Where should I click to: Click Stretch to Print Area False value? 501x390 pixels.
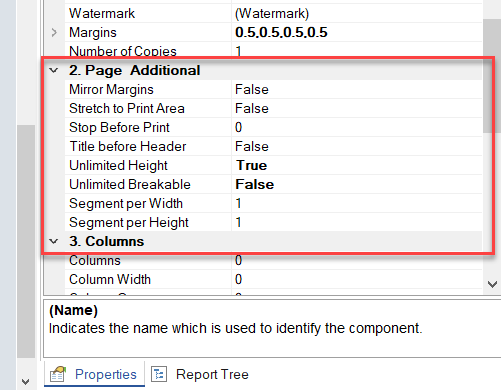(x=357, y=108)
